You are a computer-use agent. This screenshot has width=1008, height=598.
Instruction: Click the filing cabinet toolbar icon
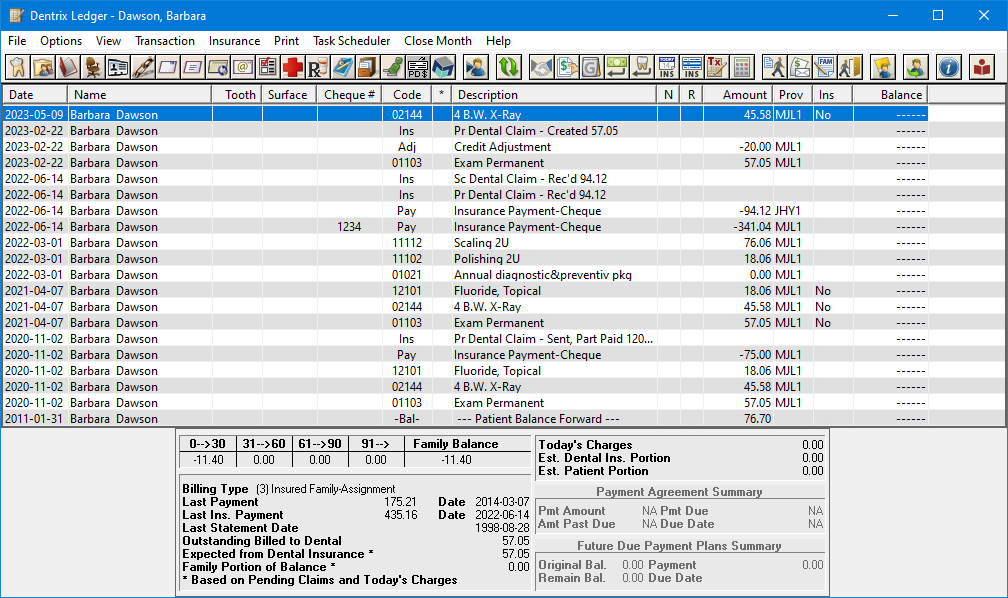pyautogui.click(x=368, y=67)
